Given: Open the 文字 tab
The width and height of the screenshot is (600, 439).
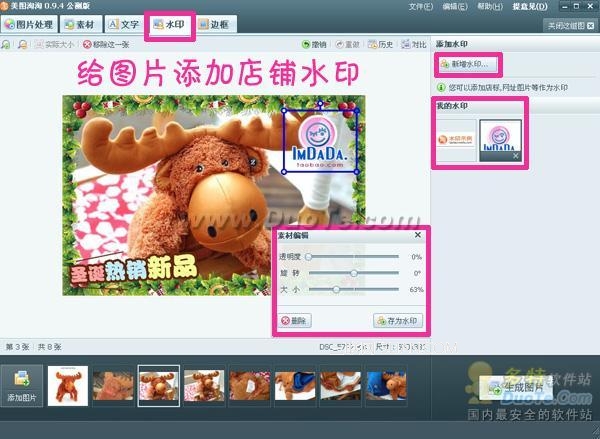Looking at the screenshot, I should (x=124, y=24).
